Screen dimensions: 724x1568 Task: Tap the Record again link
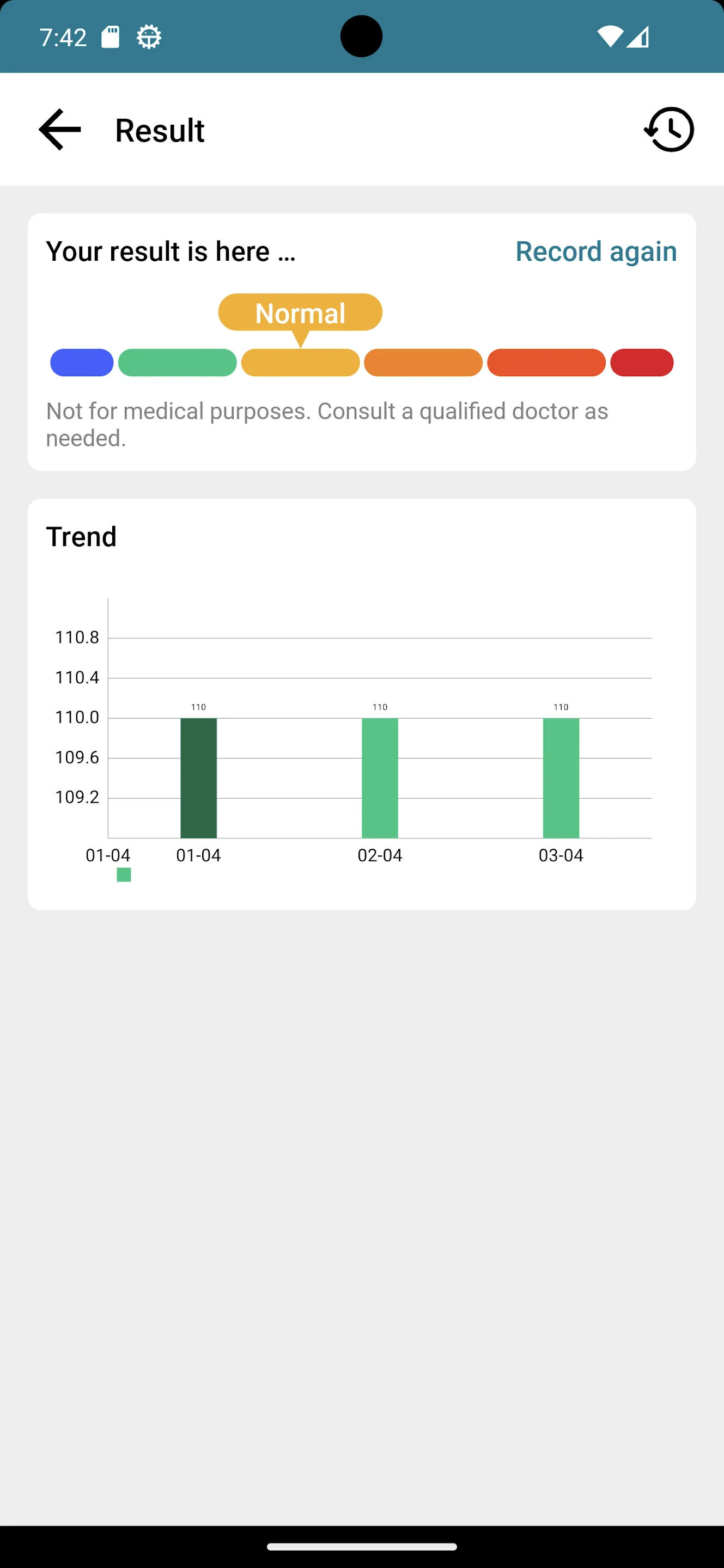(x=596, y=252)
